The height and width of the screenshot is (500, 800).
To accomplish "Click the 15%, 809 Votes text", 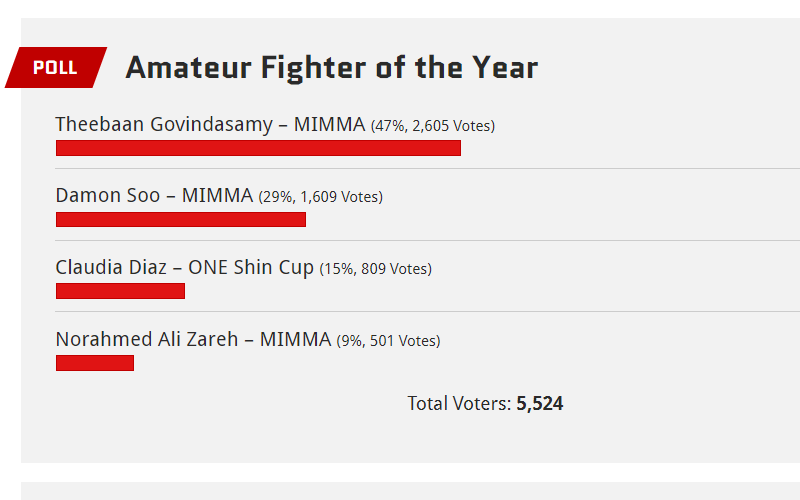I will pyautogui.click(x=376, y=269).
